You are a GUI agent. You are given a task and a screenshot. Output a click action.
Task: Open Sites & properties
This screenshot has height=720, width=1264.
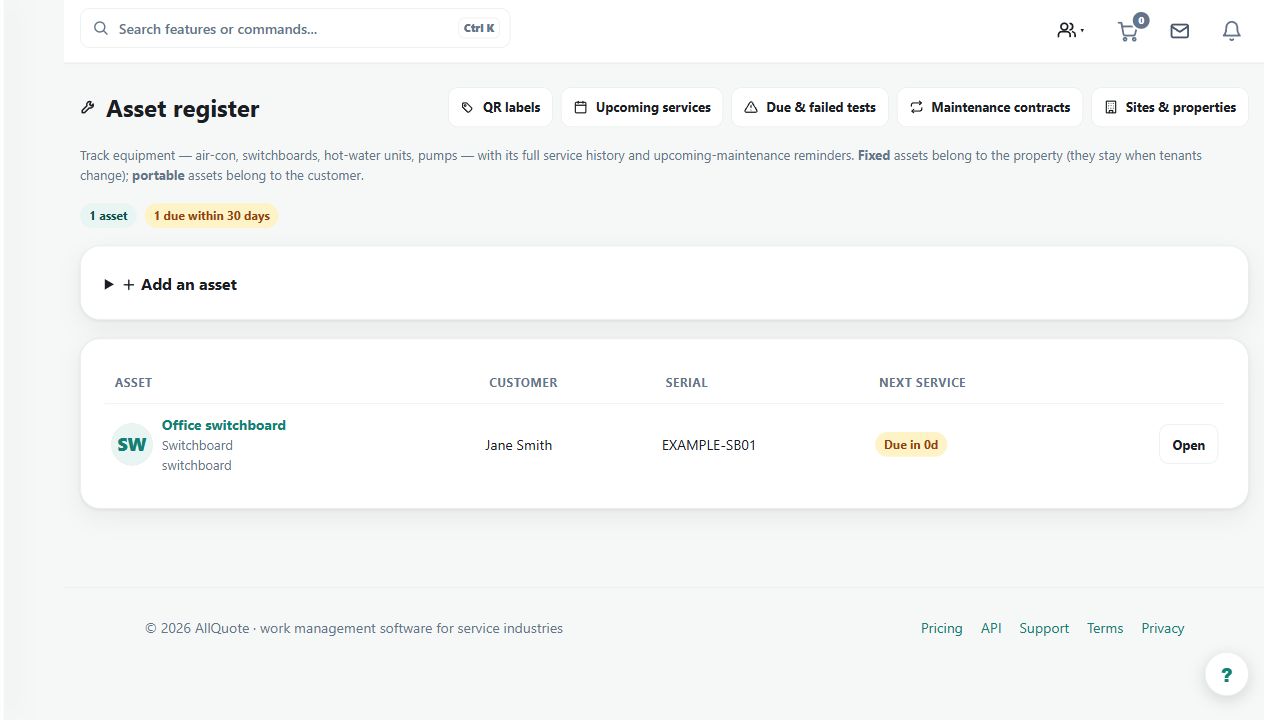point(1170,107)
